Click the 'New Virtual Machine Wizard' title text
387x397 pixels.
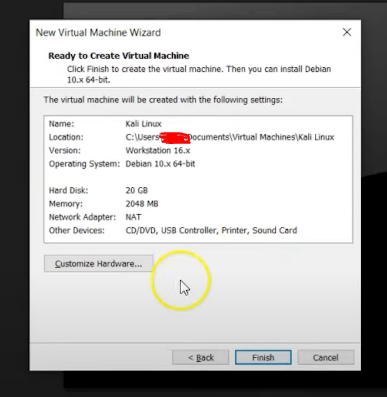click(x=98, y=32)
